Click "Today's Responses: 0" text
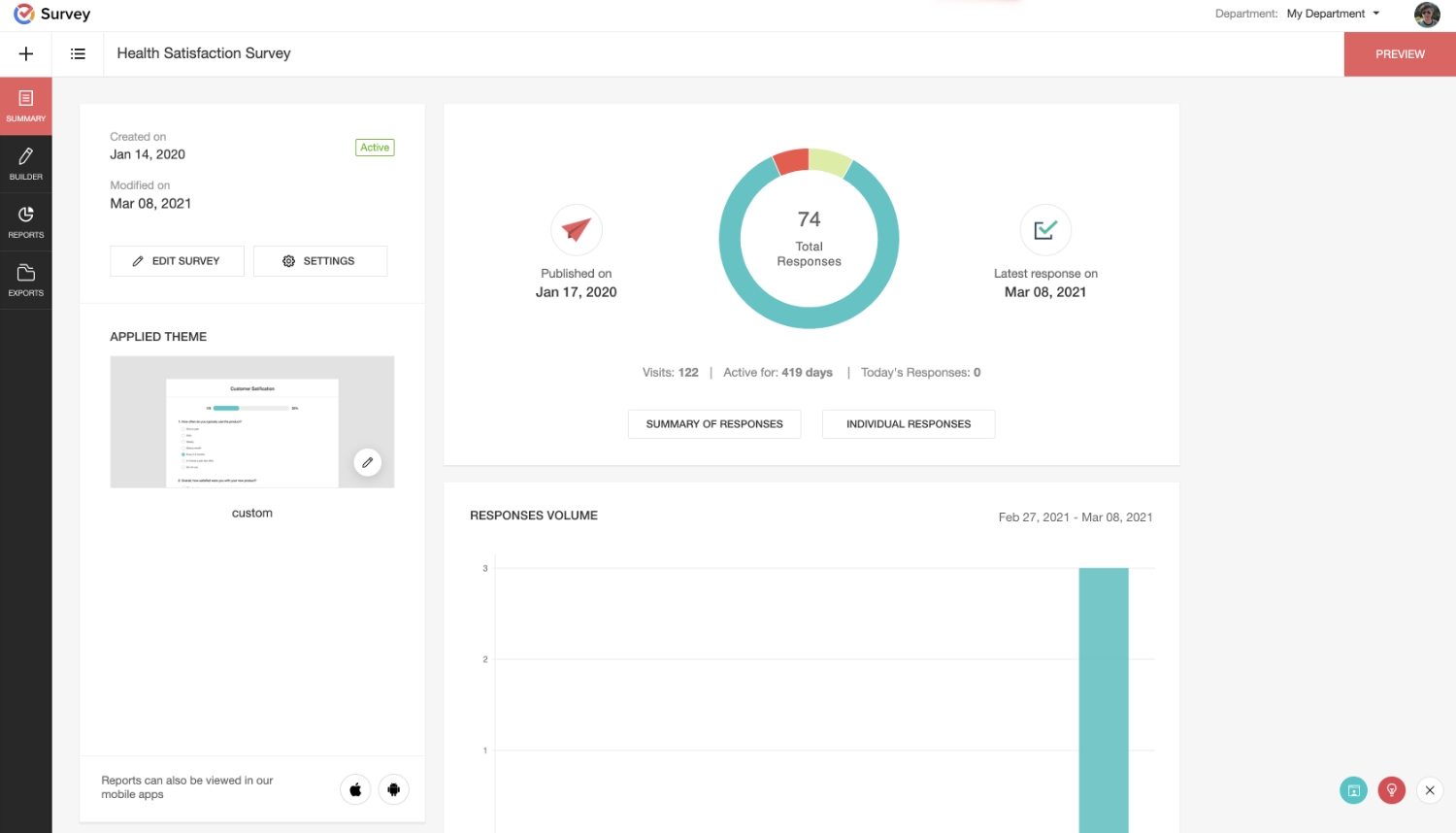This screenshot has height=833, width=1456. [x=920, y=373]
